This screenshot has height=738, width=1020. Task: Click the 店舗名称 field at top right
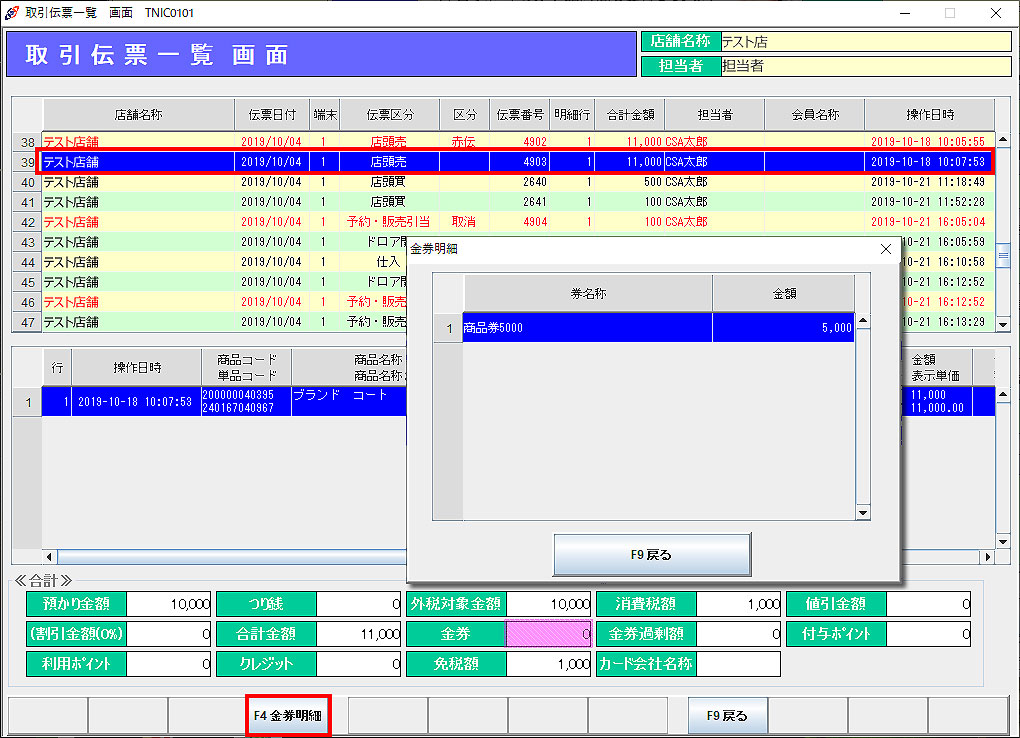865,42
